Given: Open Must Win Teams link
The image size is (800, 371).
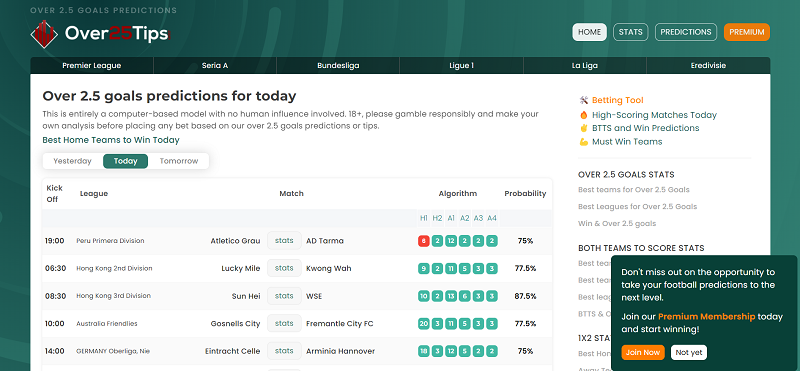Looking at the screenshot, I should (x=627, y=142).
